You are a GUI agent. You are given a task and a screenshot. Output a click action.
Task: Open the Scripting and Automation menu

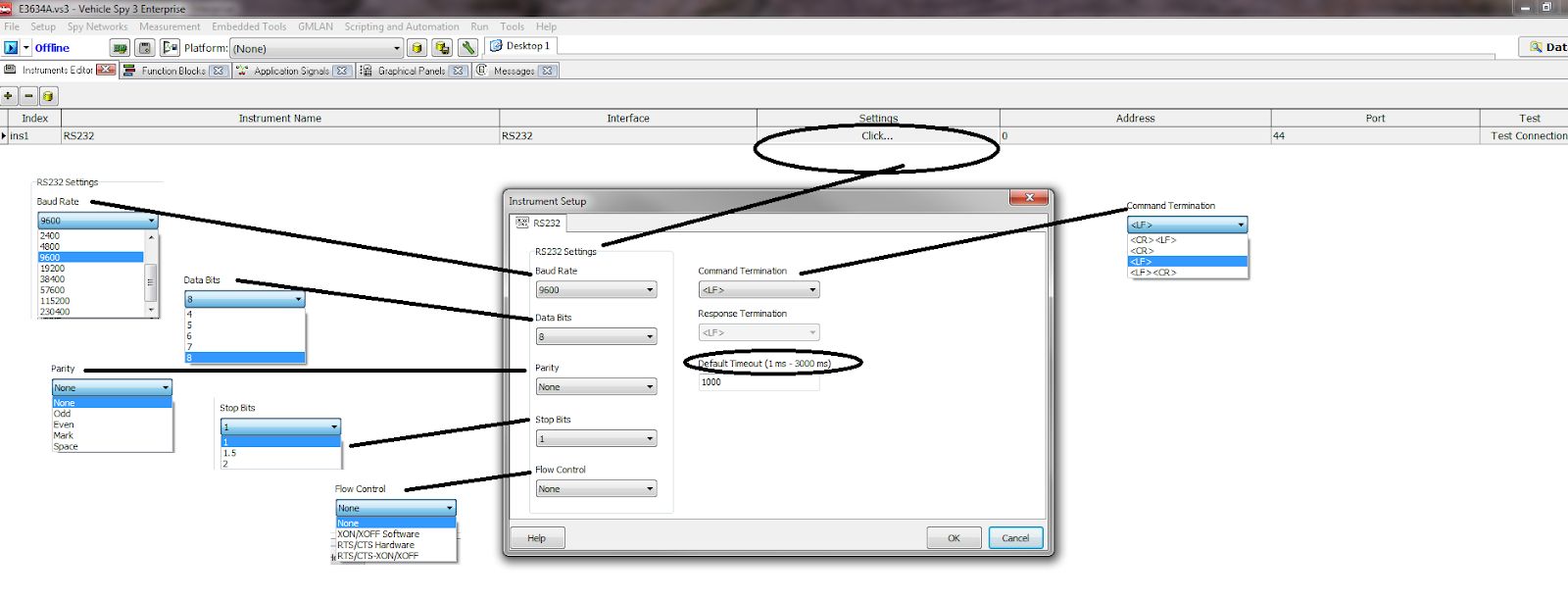401,26
